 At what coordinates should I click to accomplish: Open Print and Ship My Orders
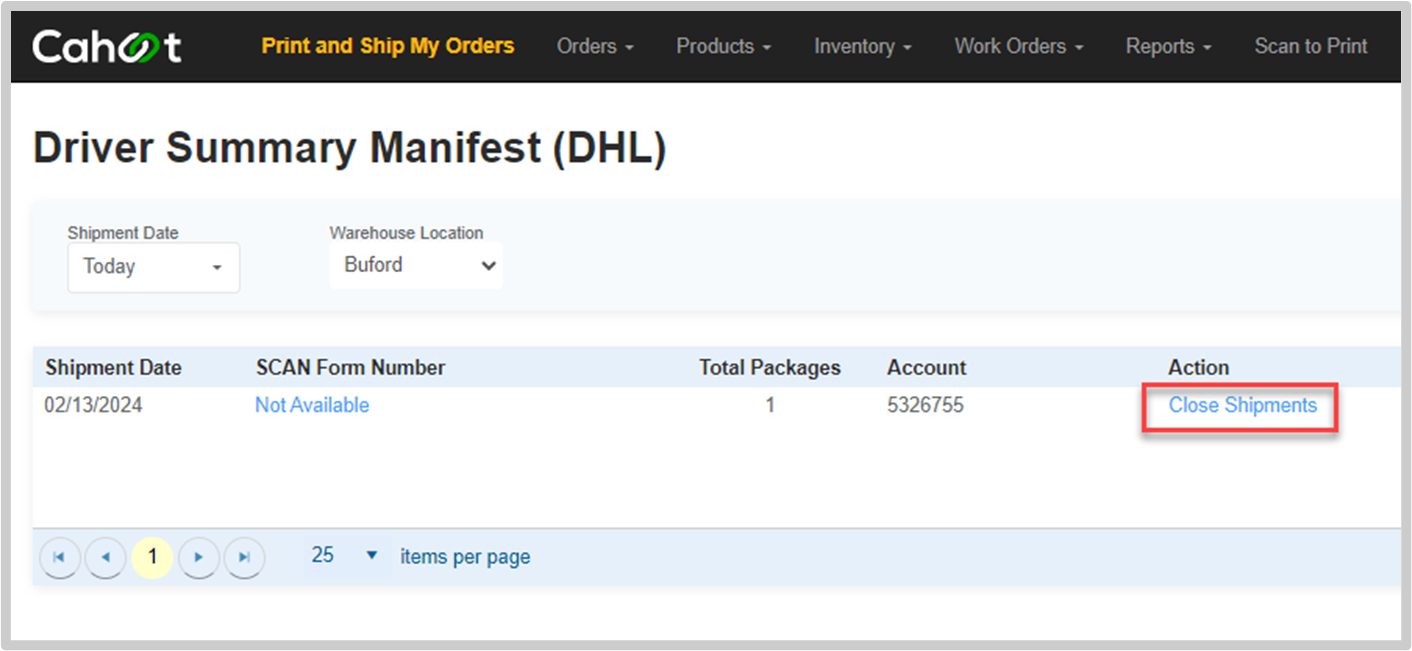[388, 46]
